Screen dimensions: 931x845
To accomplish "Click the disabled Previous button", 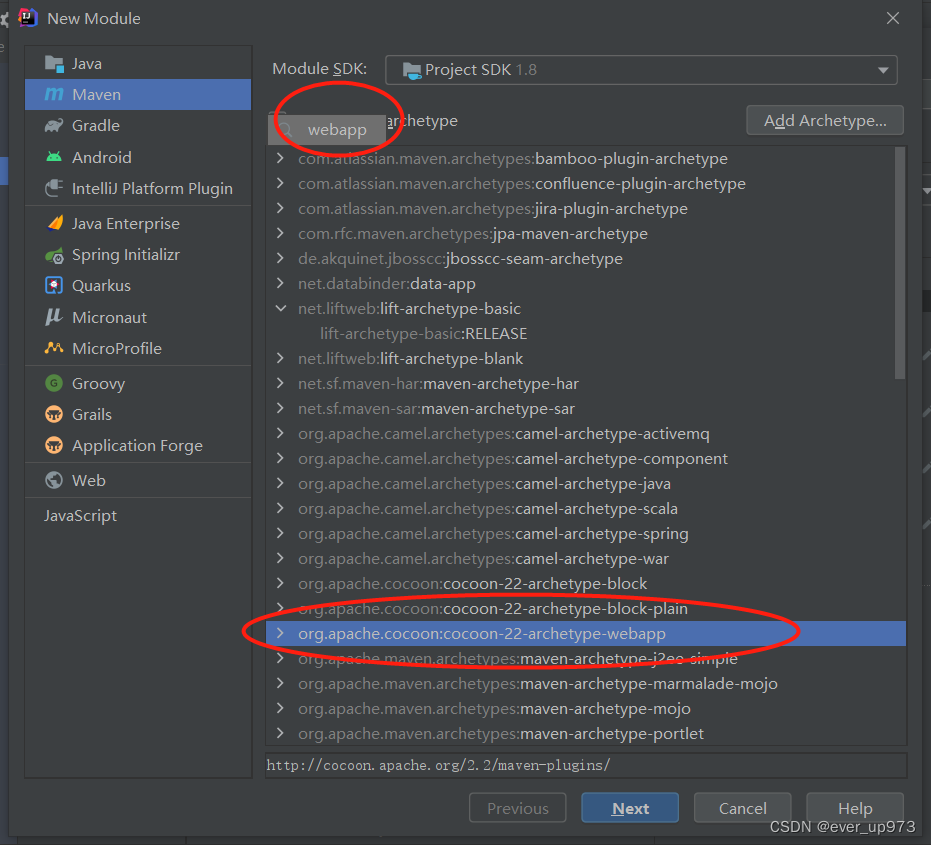I will 518,808.
